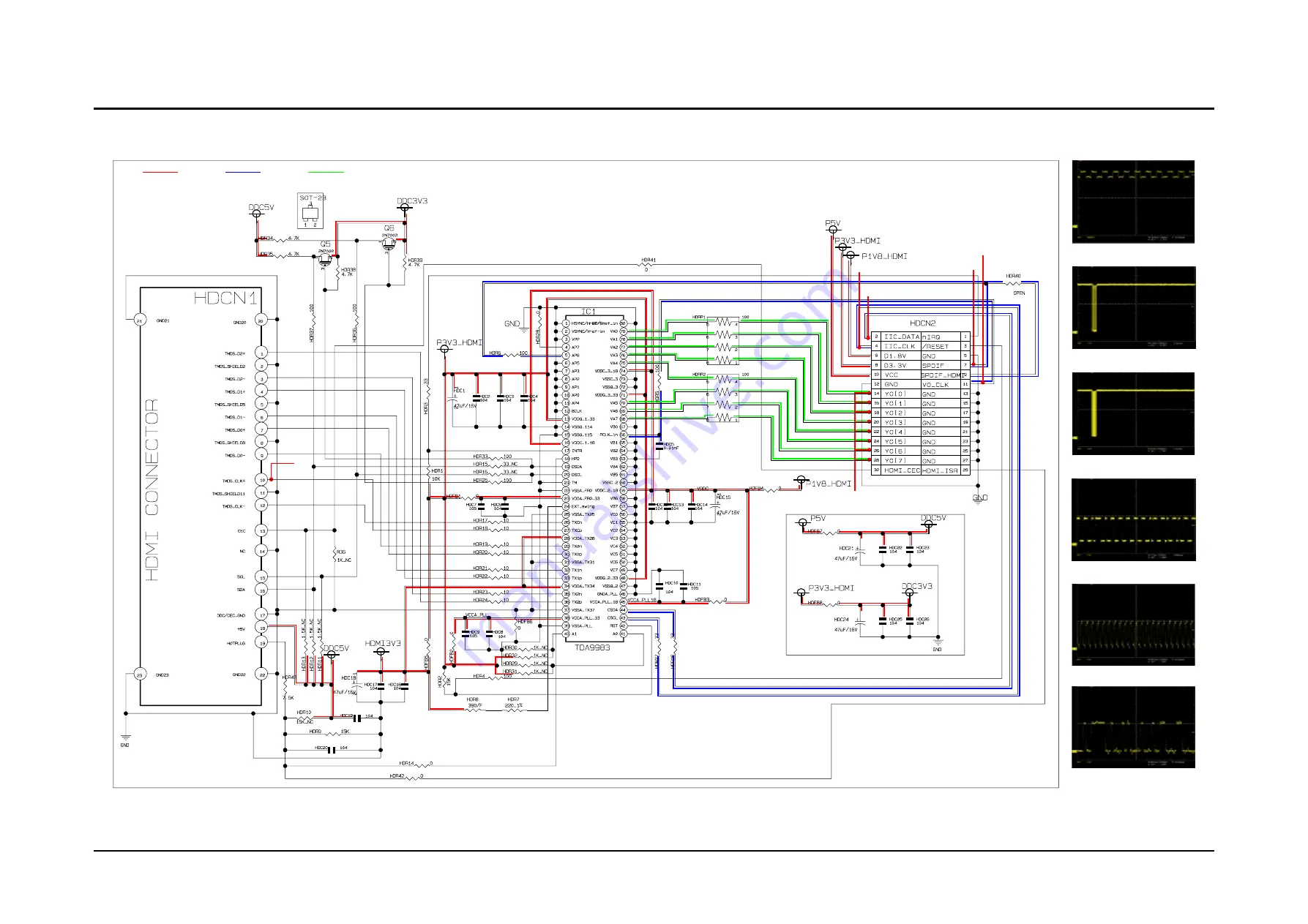Viewport: 1308px width, 924px height.
Task: Click the HDMI_ISR cell in HDCN2
Action: (x=941, y=470)
